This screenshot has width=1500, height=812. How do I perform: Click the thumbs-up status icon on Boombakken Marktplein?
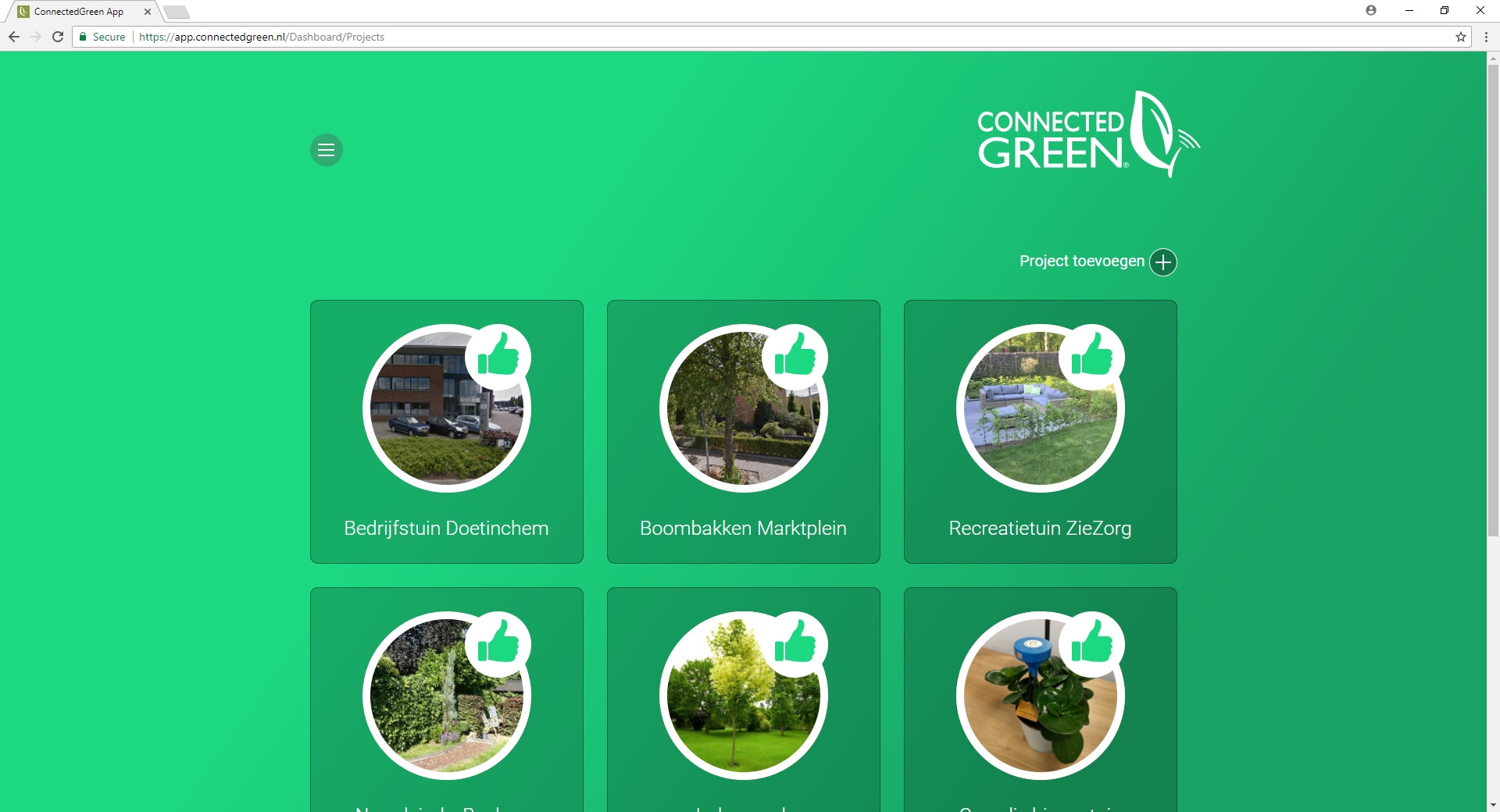click(x=798, y=357)
